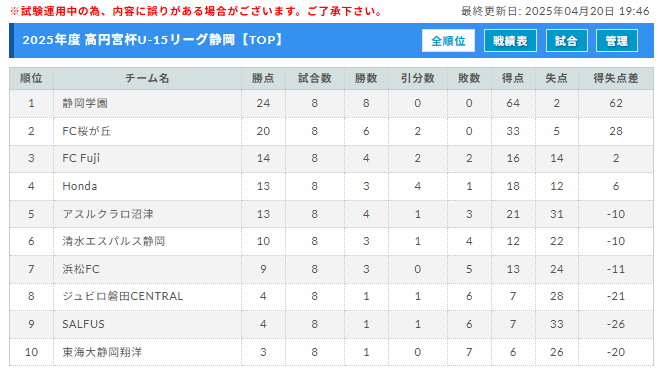Switch to the 戦績表 tab
Viewport: 660px width, 372px height.
pyautogui.click(x=510, y=41)
